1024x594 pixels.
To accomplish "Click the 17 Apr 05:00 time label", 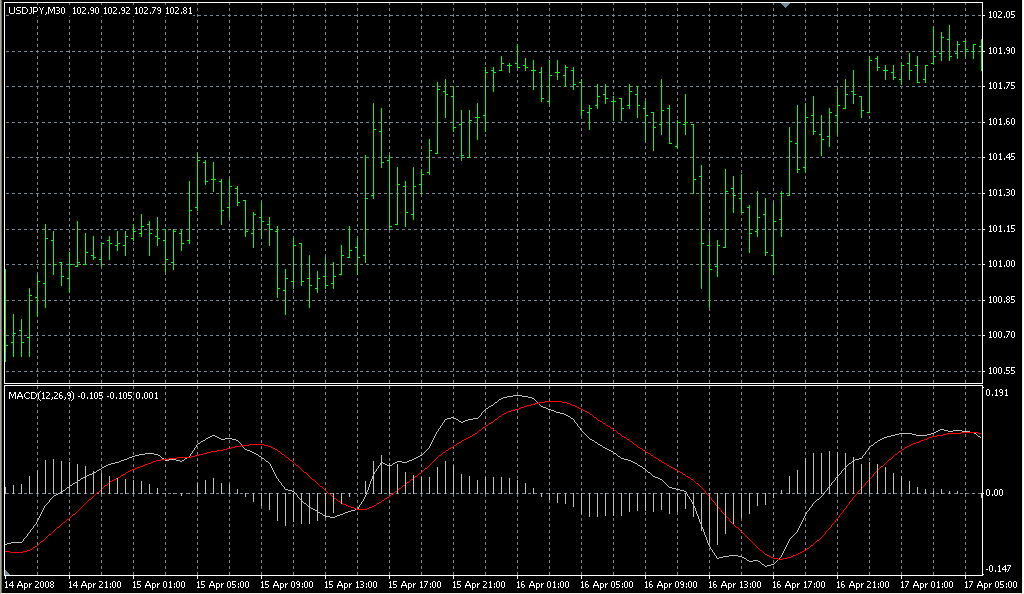I will pos(991,584).
